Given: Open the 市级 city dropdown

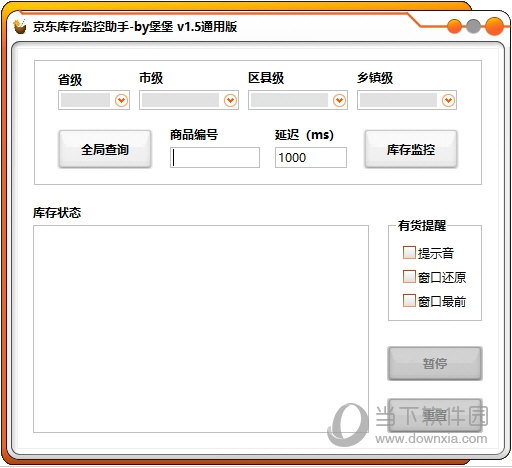Looking at the screenshot, I should click(189, 100).
